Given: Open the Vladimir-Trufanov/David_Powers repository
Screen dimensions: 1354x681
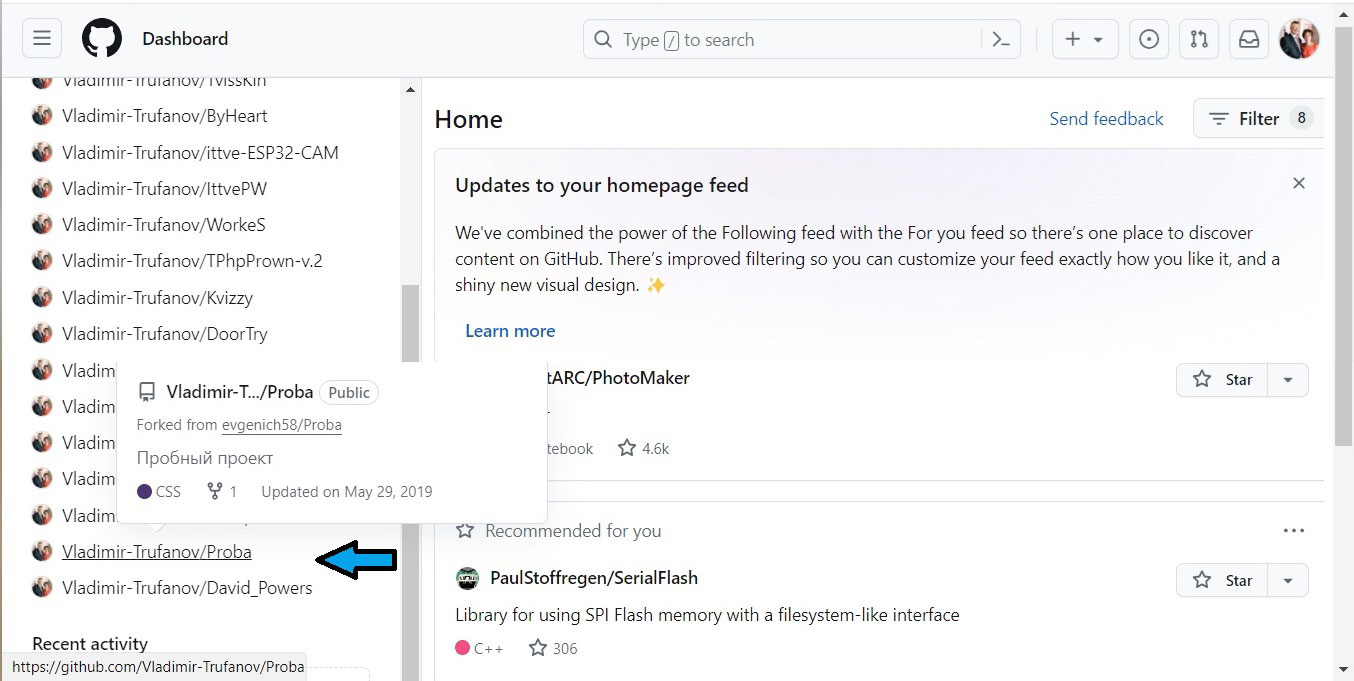Looking at the screenshot, I should tap(187, 588).
